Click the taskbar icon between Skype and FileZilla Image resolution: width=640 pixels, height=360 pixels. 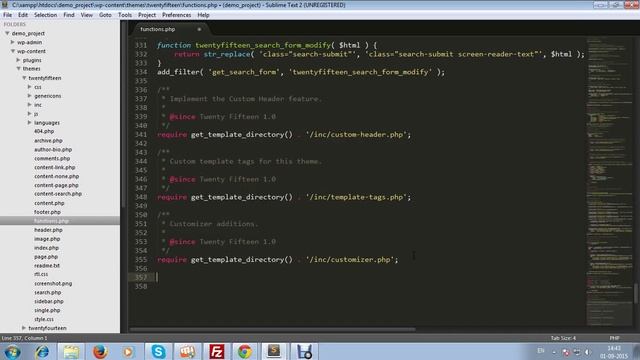click(x=187, y=352)
